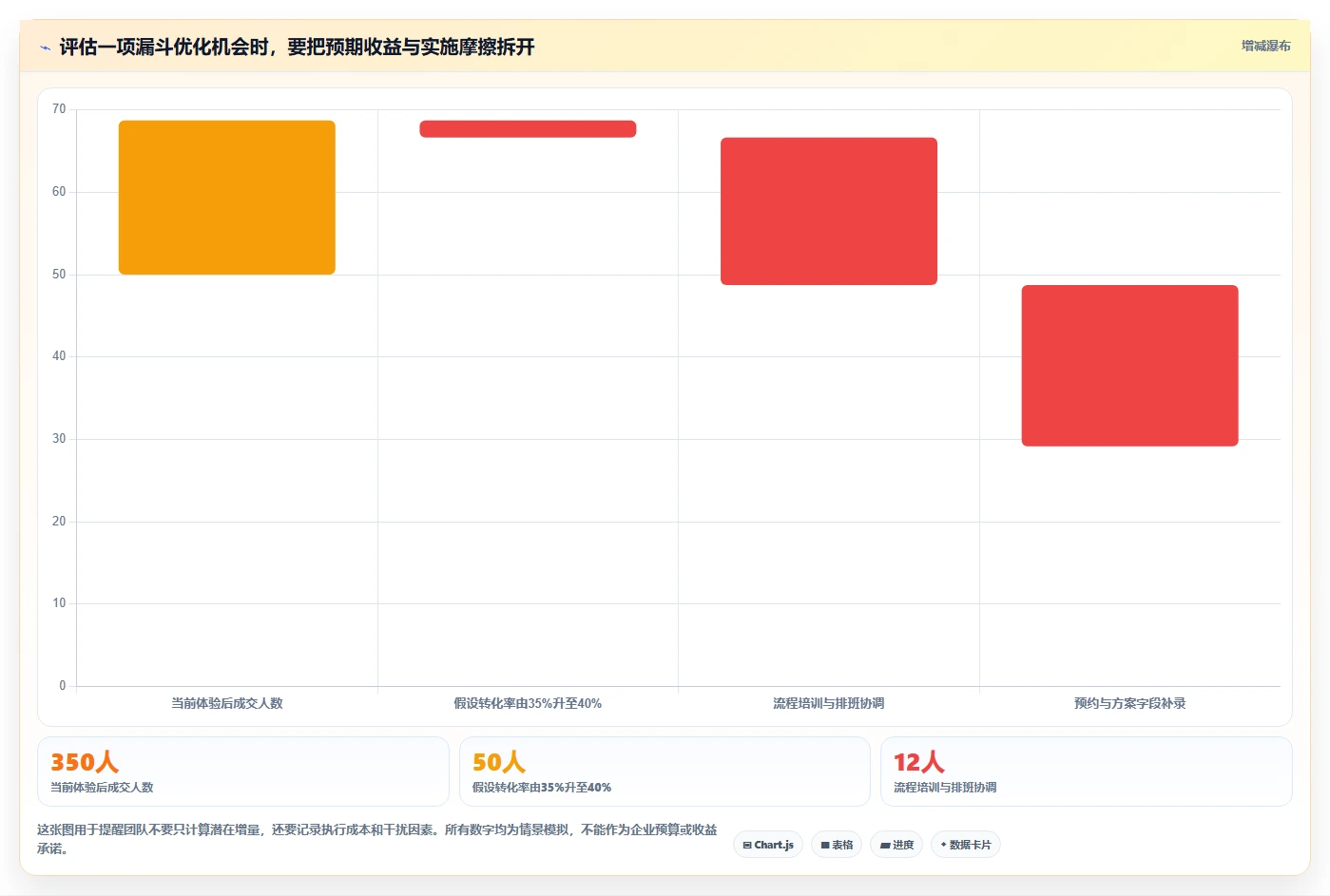The image size is (1330, 896).
Task: Select the thin red 假设转化率 bar
Action: click(x=528, y=129)
